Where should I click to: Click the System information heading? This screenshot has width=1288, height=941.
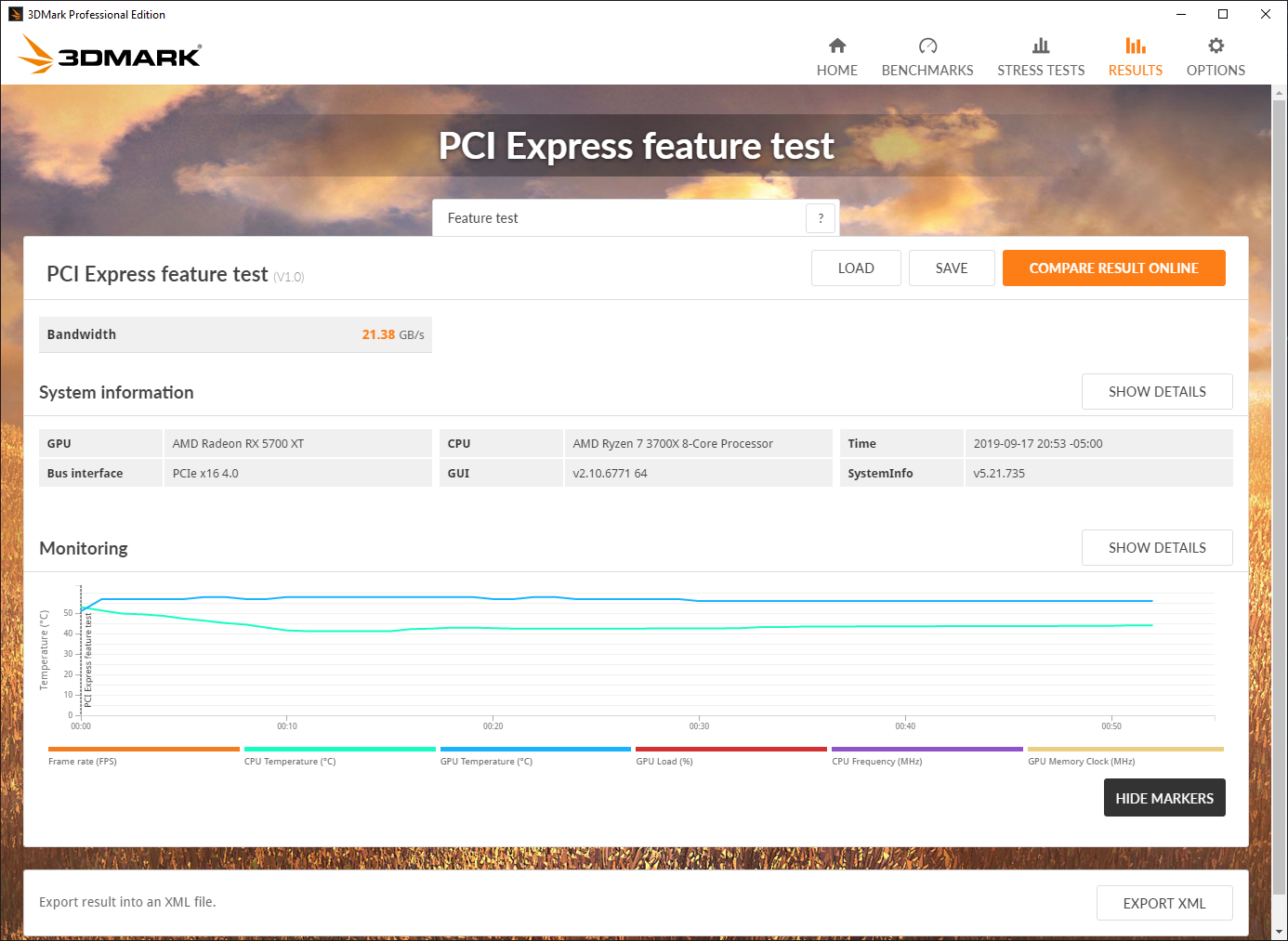(116, 393)
